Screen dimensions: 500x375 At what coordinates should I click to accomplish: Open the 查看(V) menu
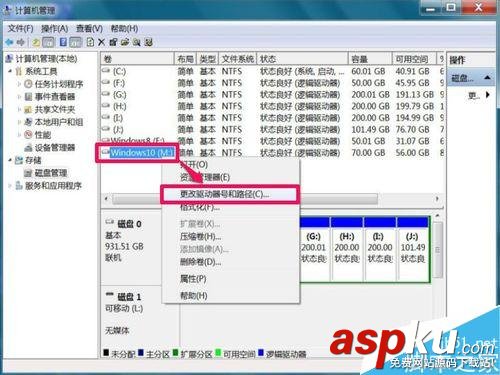[x=89, y=29]
